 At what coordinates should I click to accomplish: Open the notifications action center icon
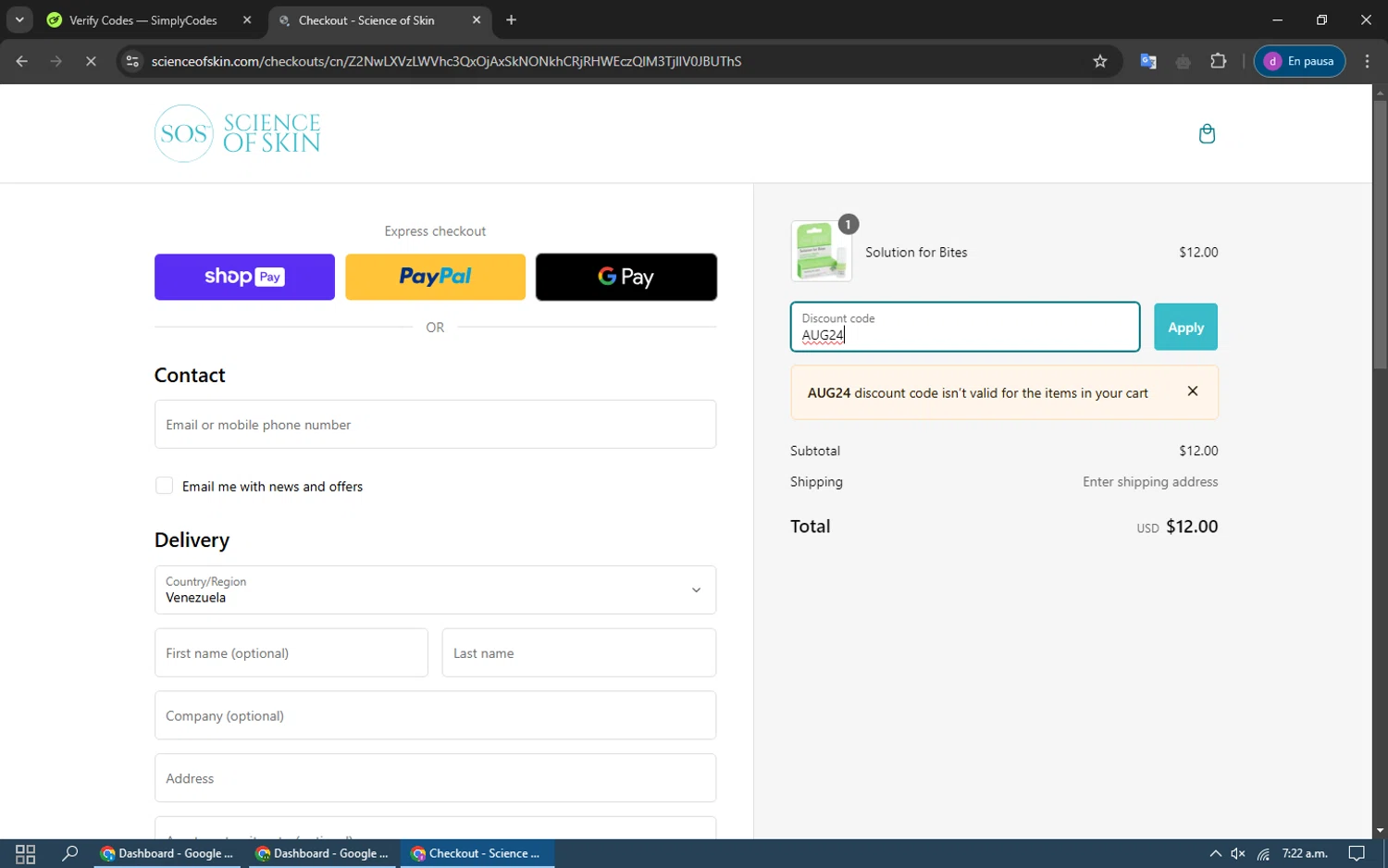pos(1357,853)
